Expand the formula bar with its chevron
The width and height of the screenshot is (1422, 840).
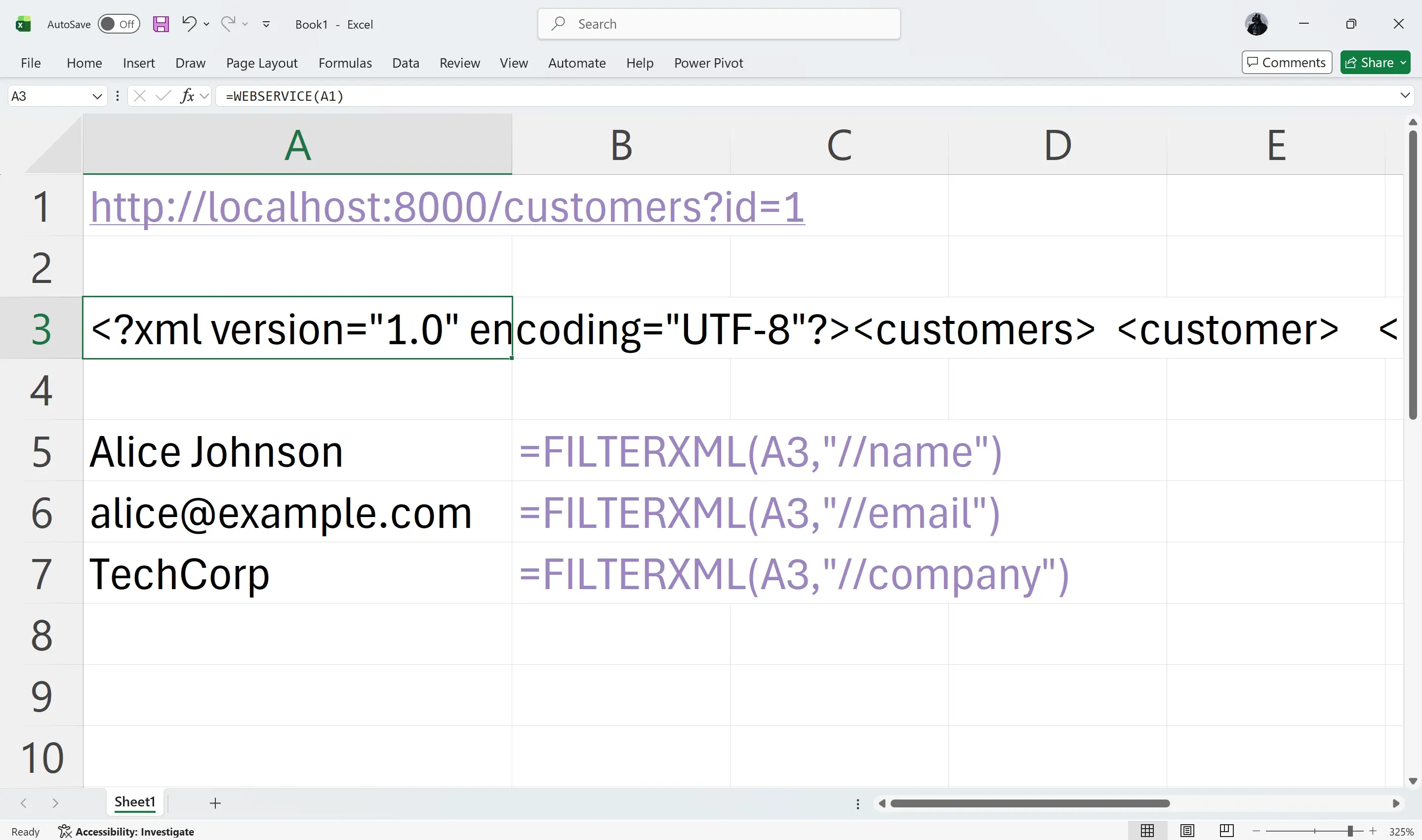(1405, 96)
